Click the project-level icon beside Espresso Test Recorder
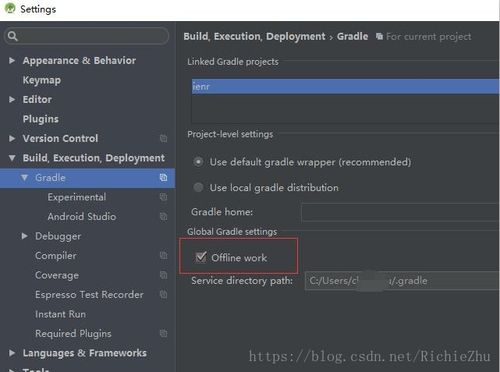This screenshot has height=372, width=500. pos(163,294)
